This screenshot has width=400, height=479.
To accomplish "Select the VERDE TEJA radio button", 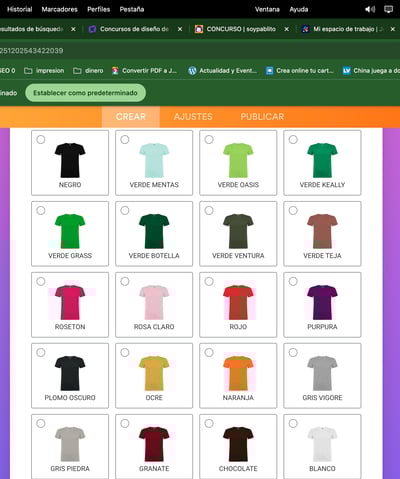I will (x=293, y=210).
